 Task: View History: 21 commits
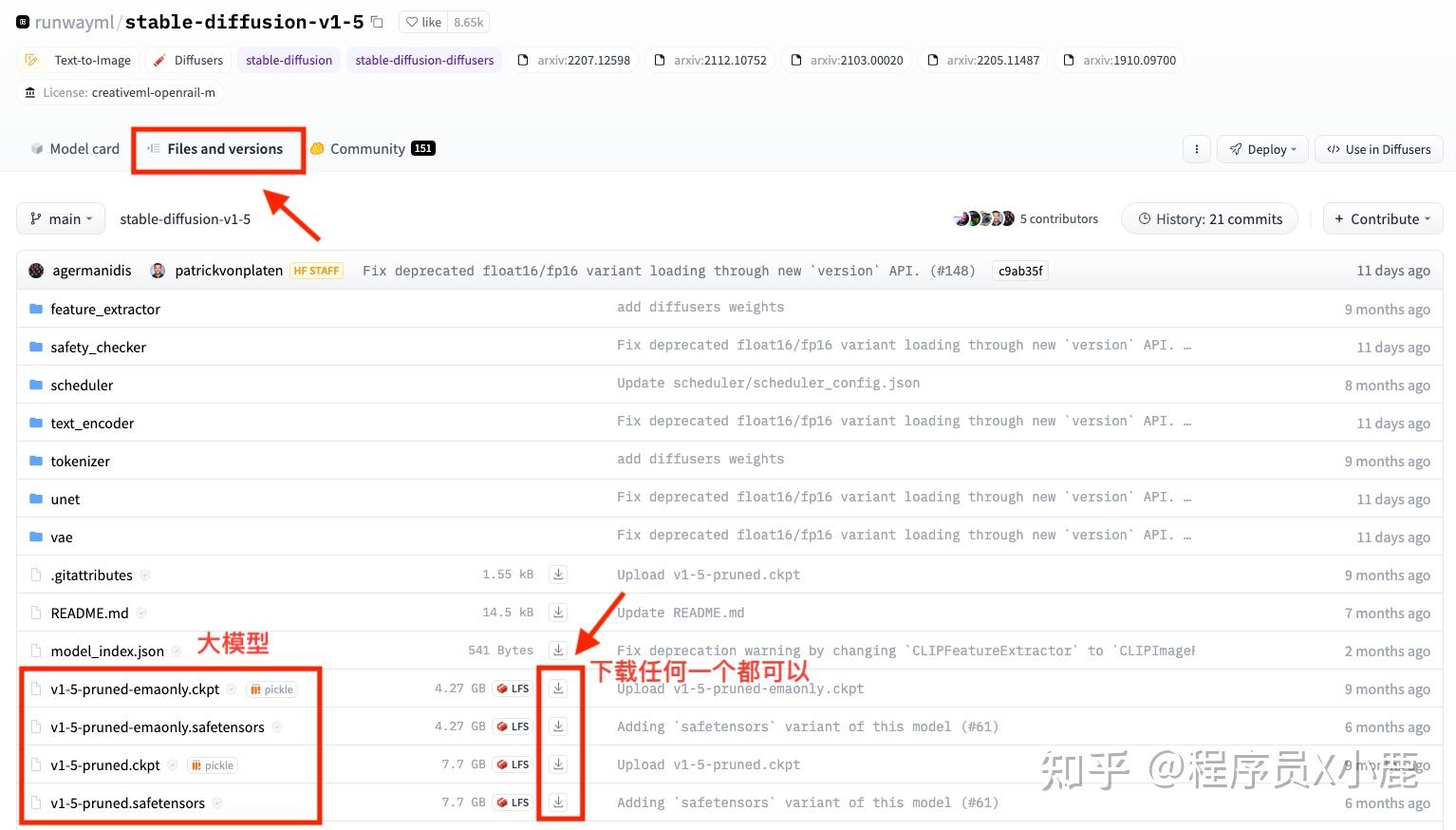[1208, 217]
